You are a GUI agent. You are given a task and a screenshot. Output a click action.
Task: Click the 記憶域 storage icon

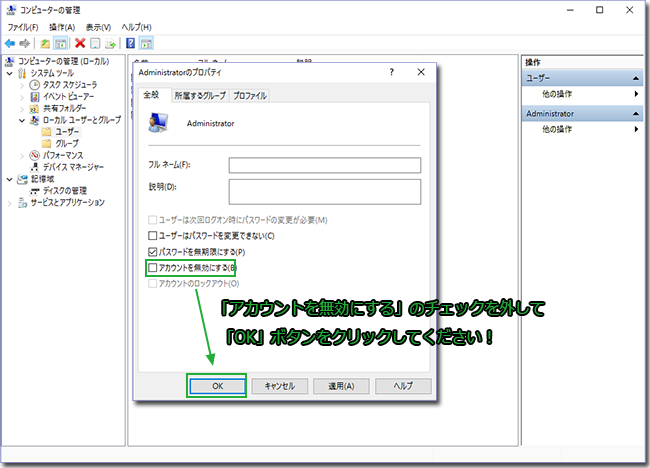tap(22, 179)
